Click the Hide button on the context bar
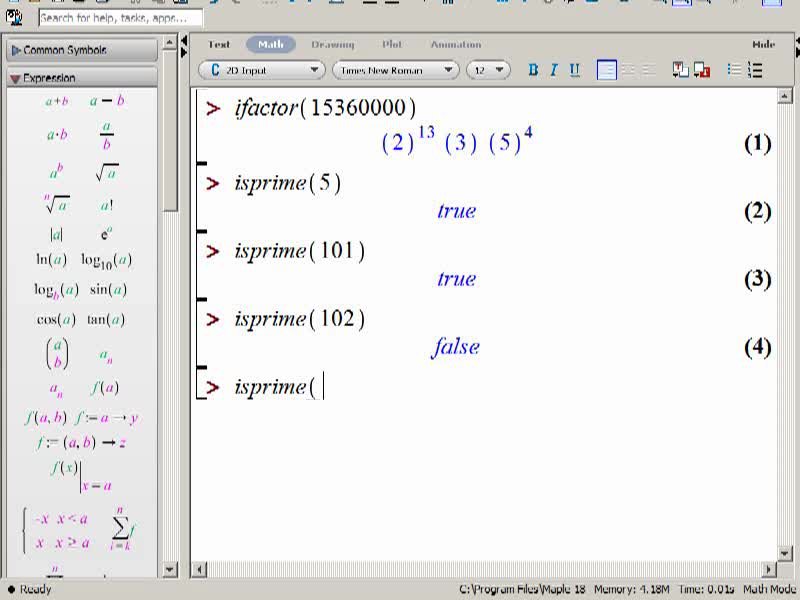The width and height of the screenshot is (800, 600). (764, 44)
